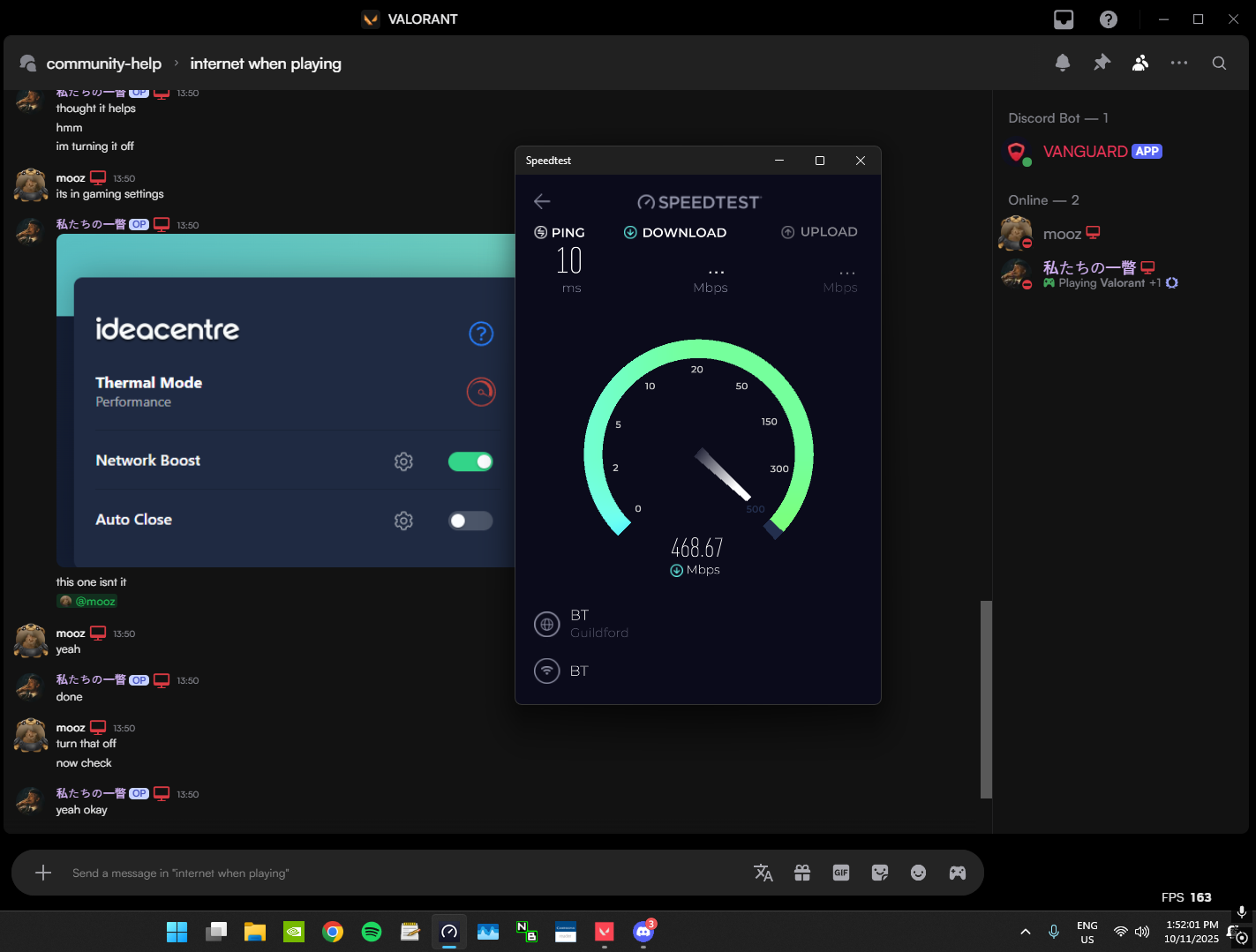Expand the hidden system tray icons chevron
1256x952 pixels.
click(1026, 932)
